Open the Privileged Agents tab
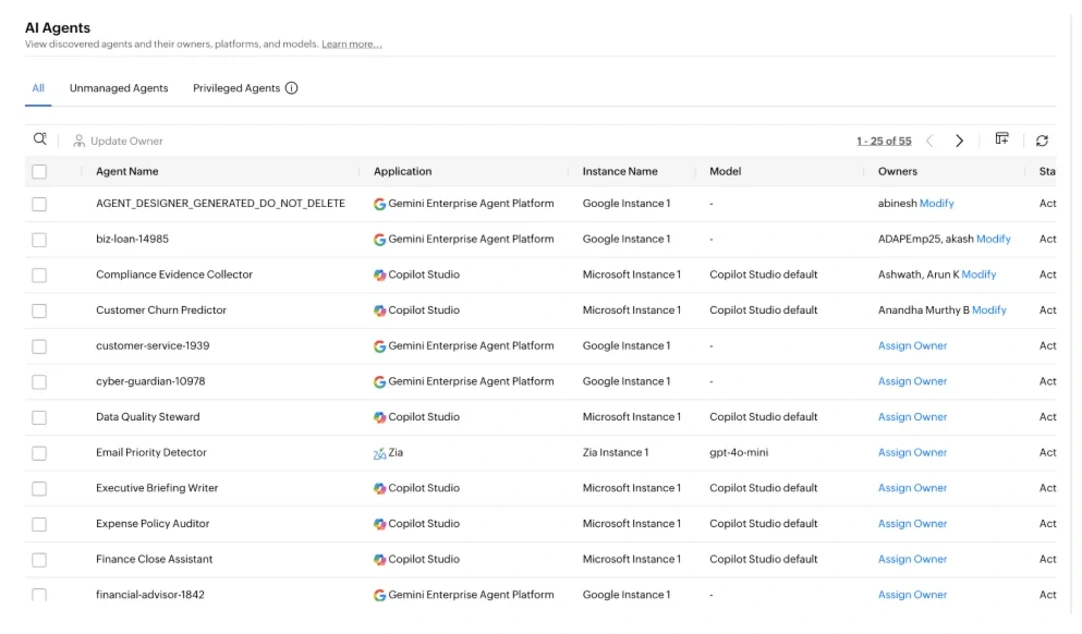This screenshot has width=1082, height=634. pyautogui.click(x=236, y=88)
